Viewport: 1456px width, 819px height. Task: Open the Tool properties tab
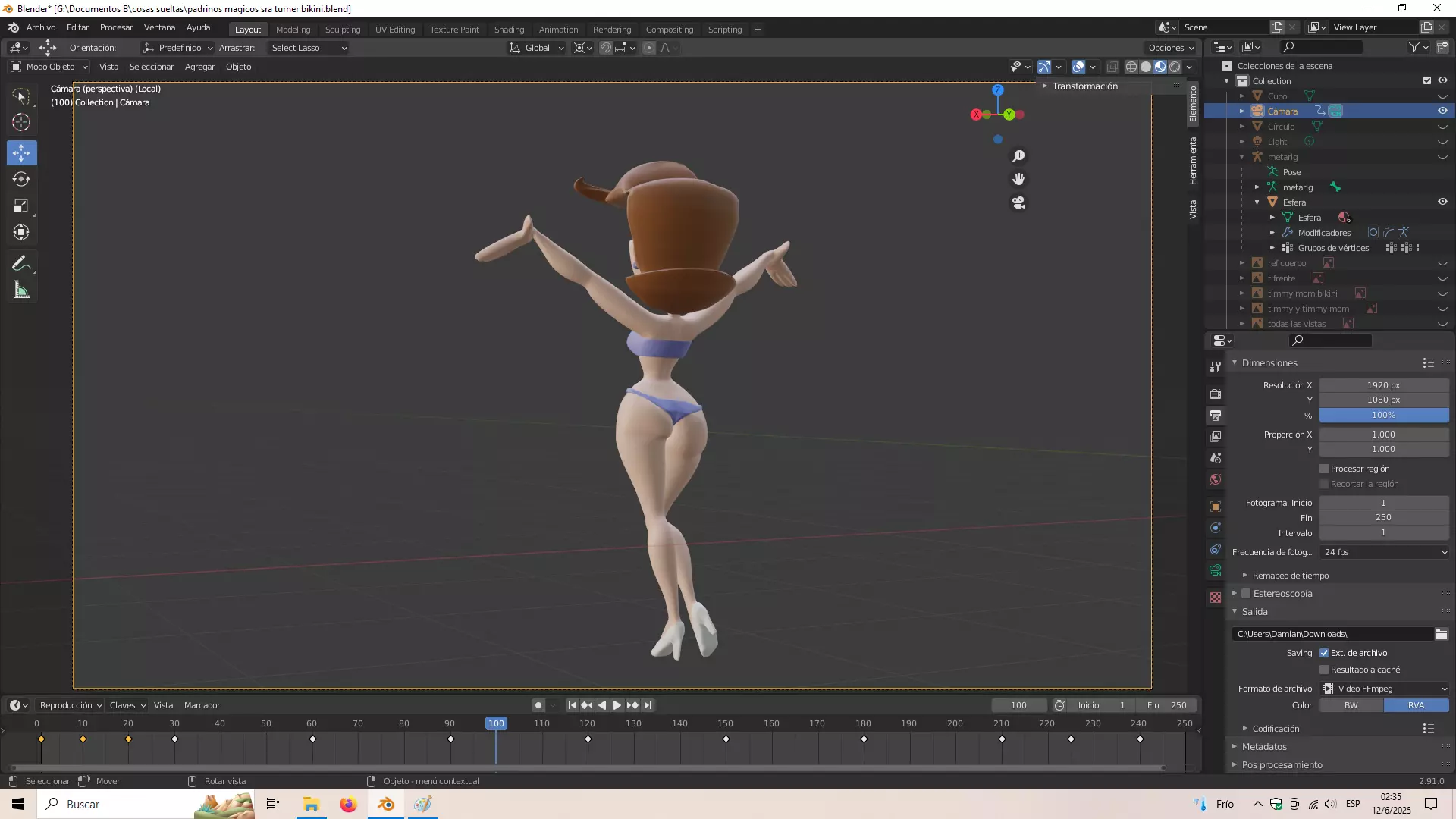(1216, 367)
